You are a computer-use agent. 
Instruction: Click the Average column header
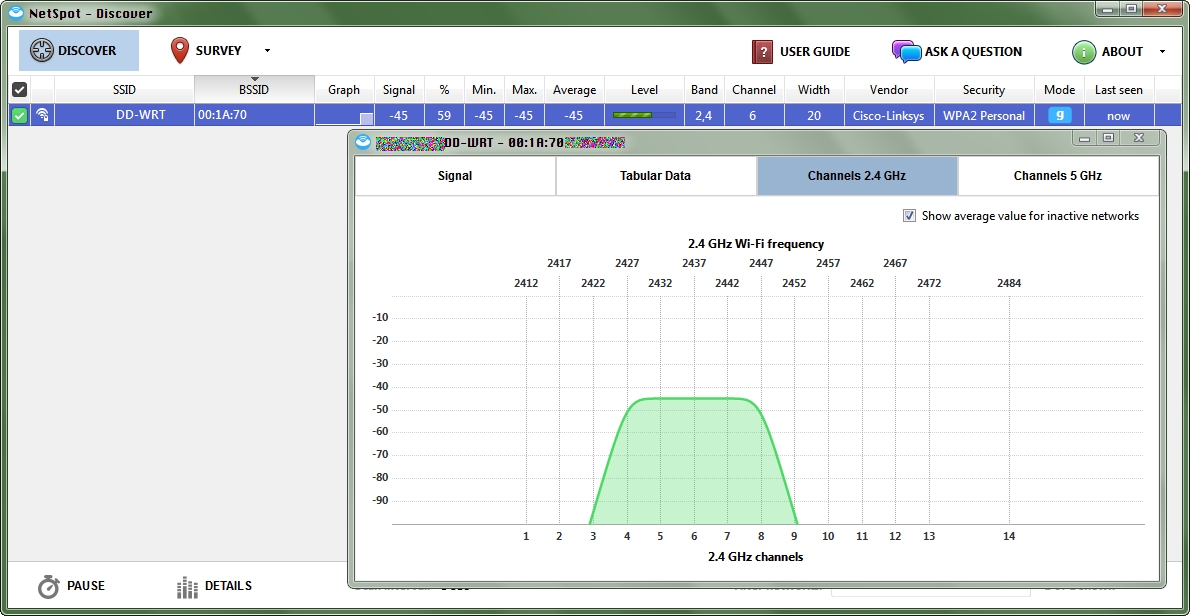click(x=575, y=90)
